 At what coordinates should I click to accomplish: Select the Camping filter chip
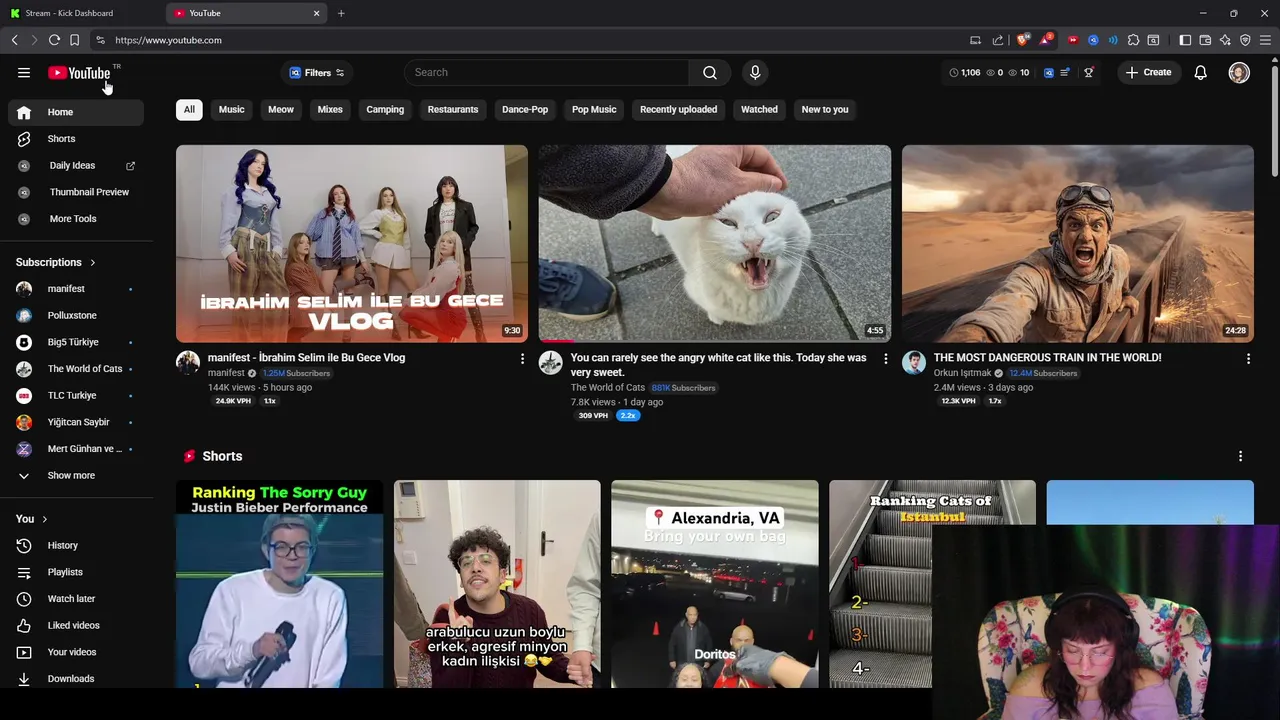[385, 110]
